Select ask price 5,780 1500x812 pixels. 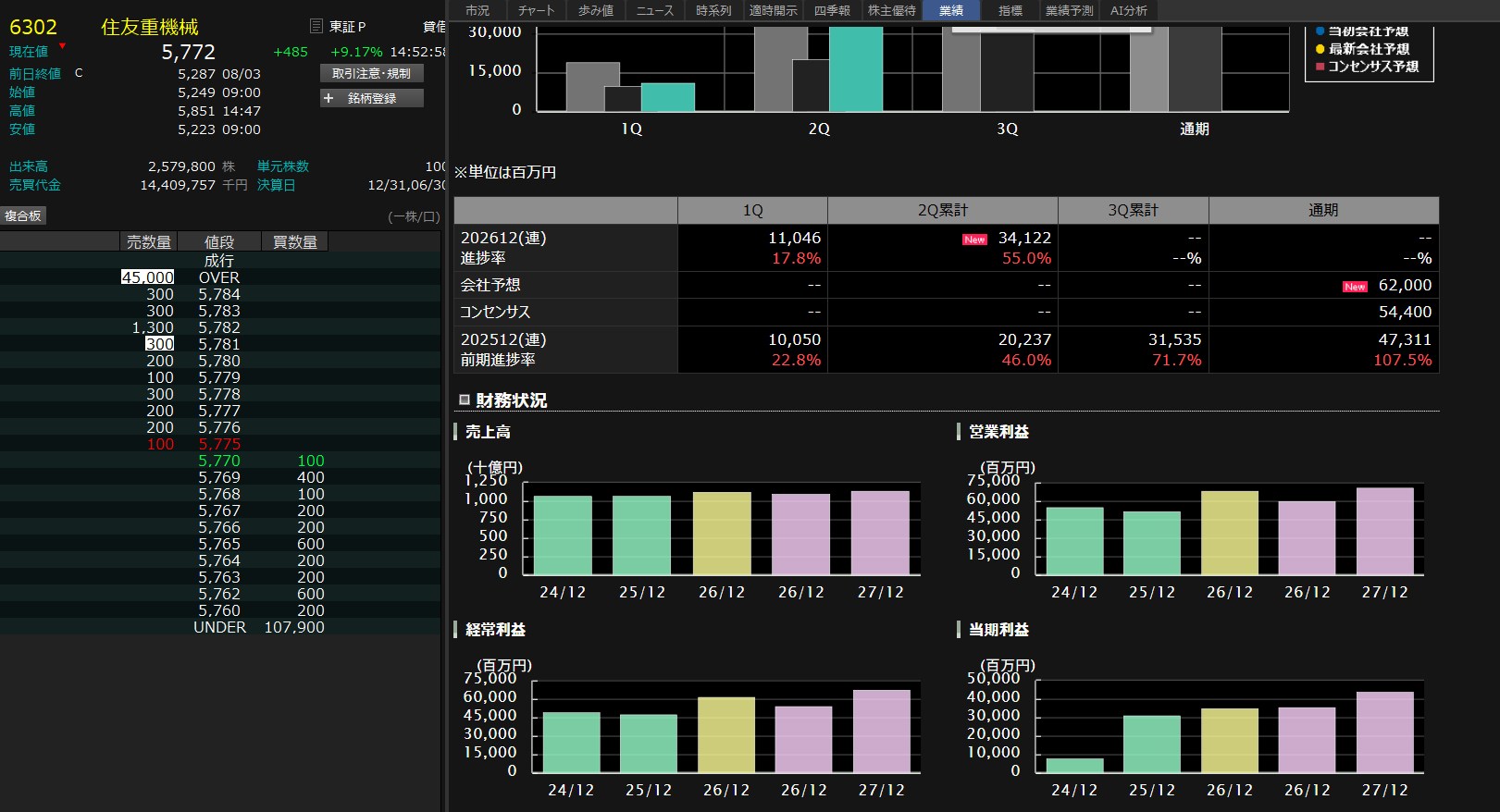219,361
